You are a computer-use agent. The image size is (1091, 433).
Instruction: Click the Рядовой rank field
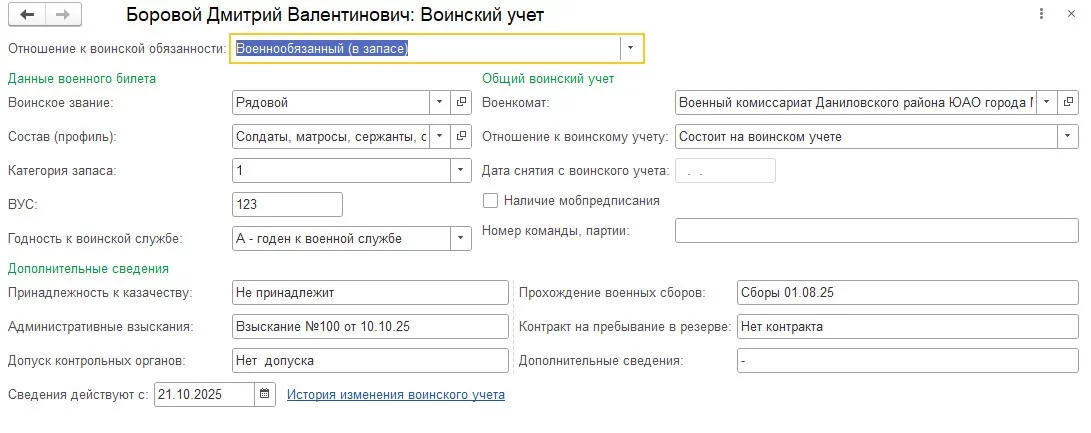pos(331,102)
